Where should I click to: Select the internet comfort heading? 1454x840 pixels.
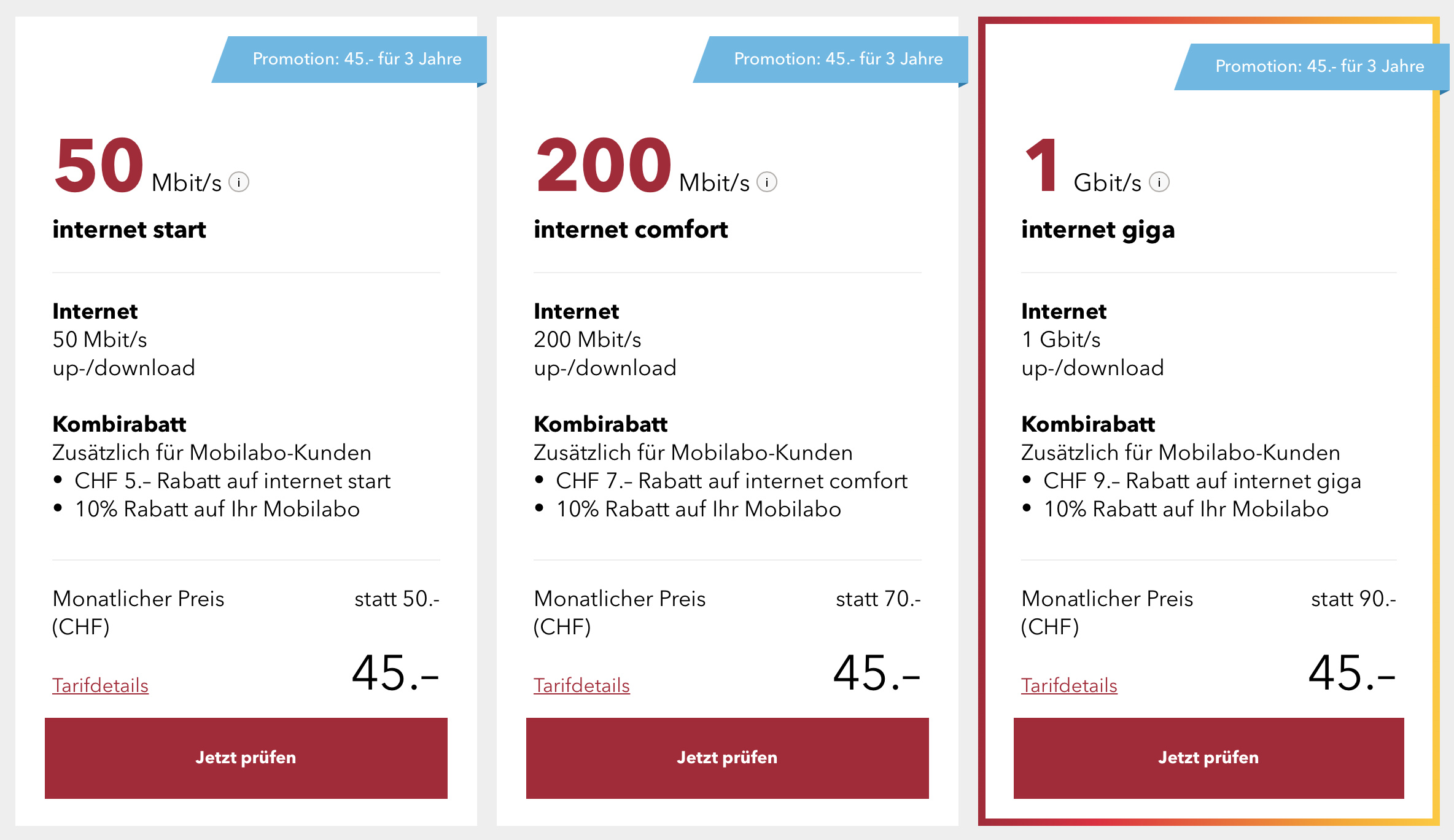(631, 230)
